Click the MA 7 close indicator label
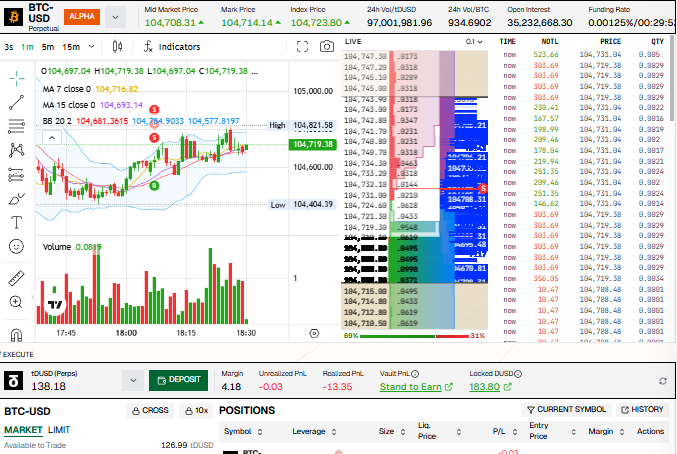This screenshot has height=454, width=677. tap(66, 89)
